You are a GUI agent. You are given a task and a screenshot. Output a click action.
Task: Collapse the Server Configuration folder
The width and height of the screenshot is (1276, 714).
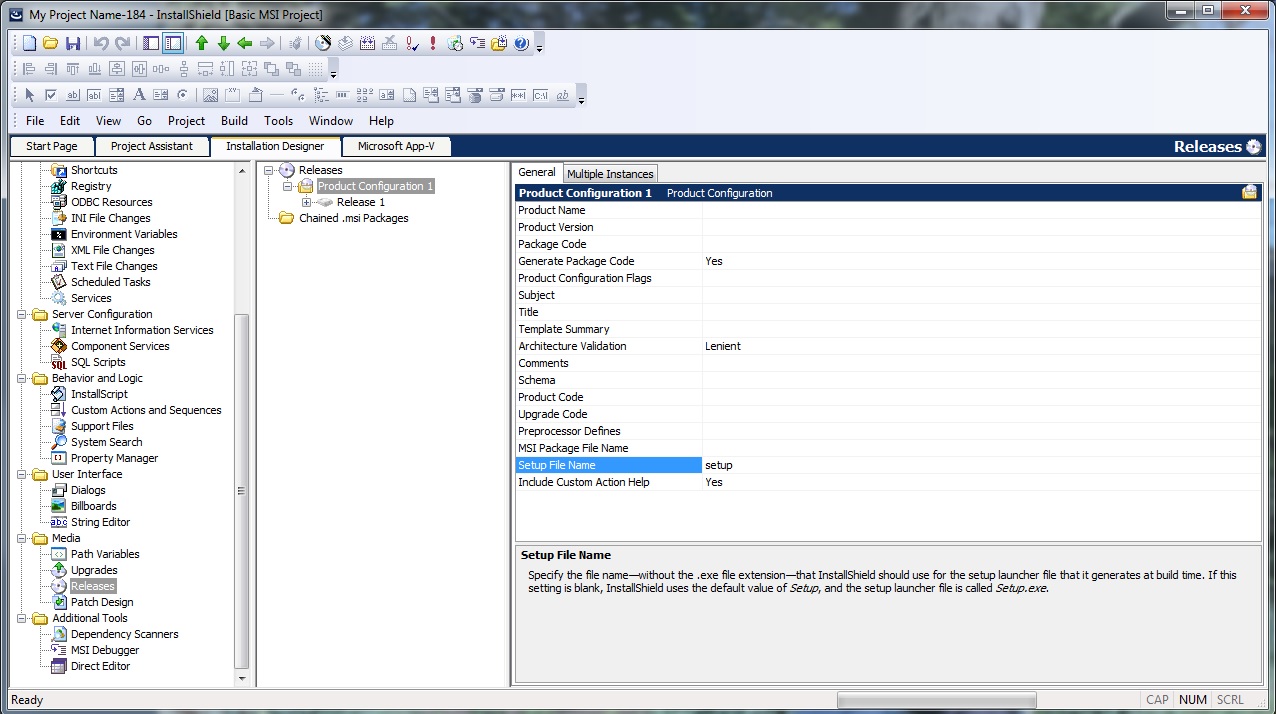(22, 314)
